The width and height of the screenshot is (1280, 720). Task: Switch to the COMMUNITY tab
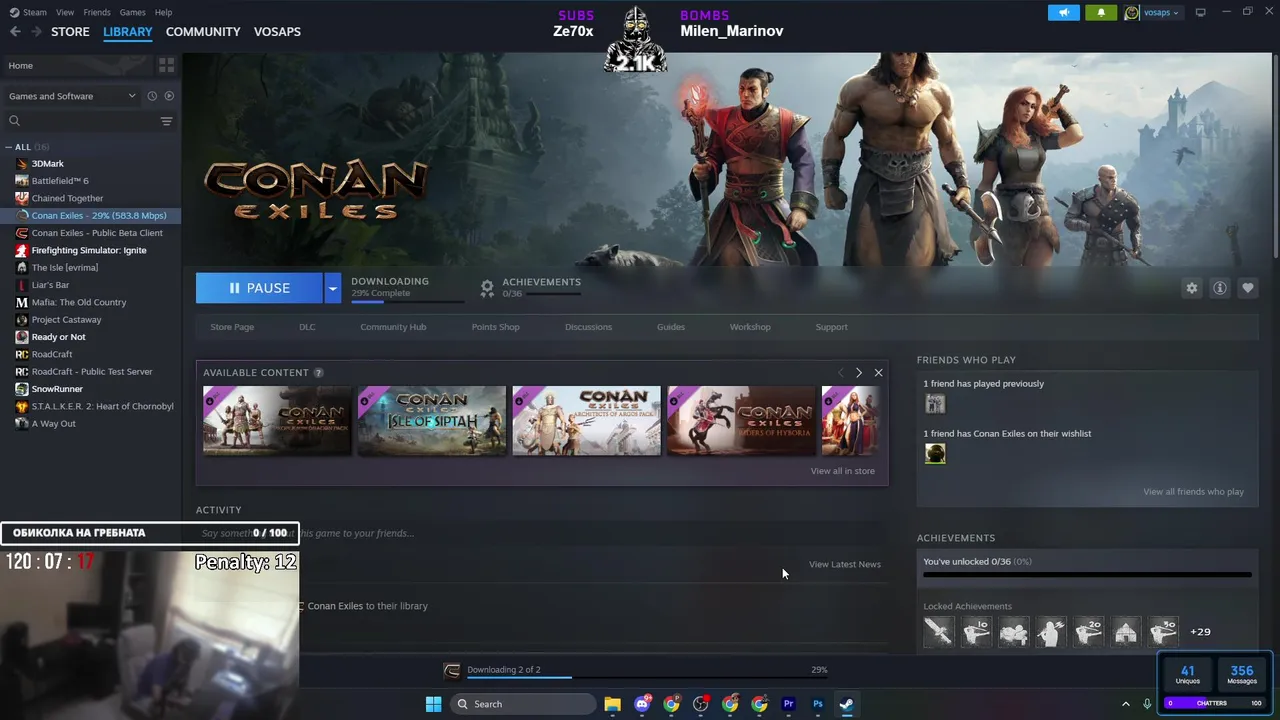tap(203, 32)
